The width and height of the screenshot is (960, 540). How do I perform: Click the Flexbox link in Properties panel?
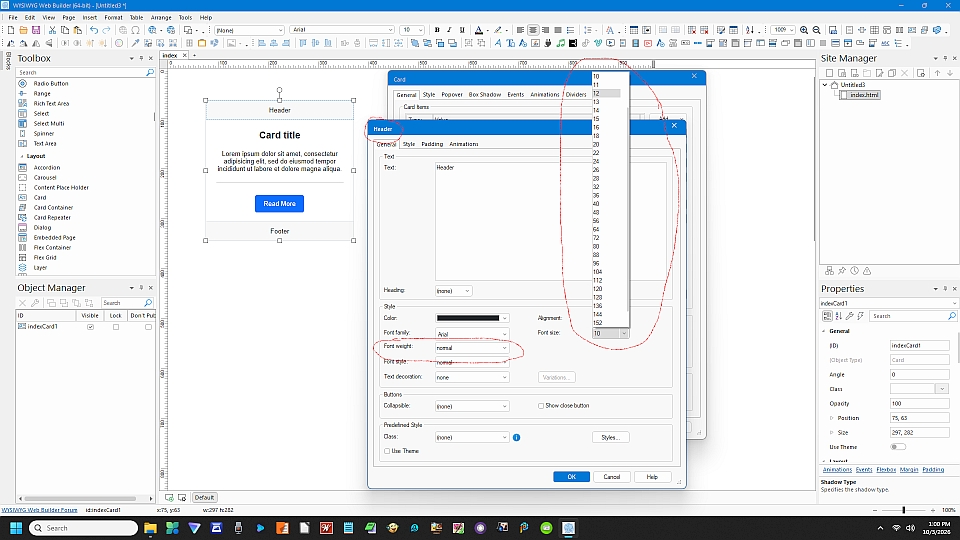click(886, 470)
